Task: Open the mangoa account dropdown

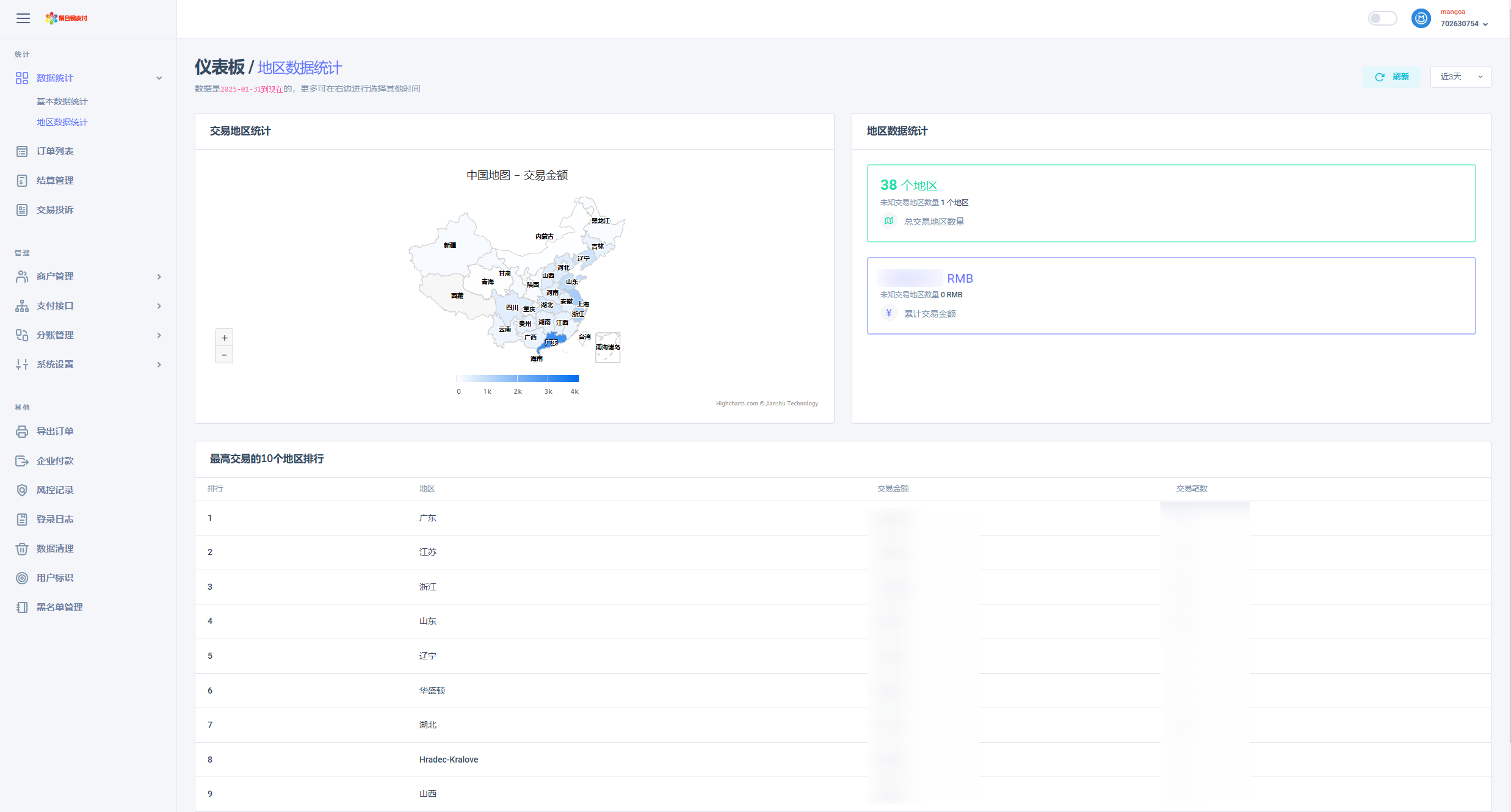Action: tap(1464, 18)
